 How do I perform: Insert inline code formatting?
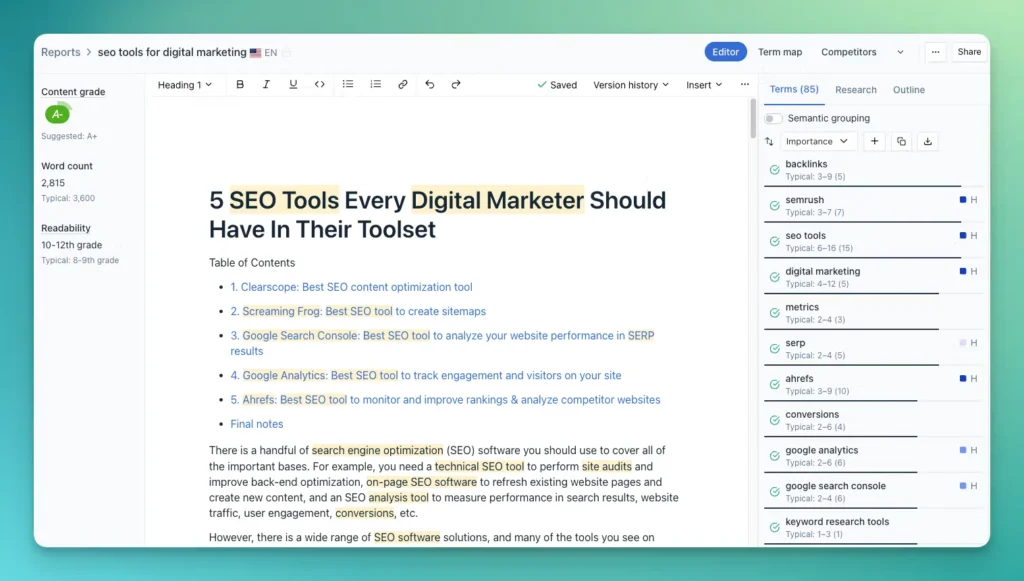click(x=319, y=84)
